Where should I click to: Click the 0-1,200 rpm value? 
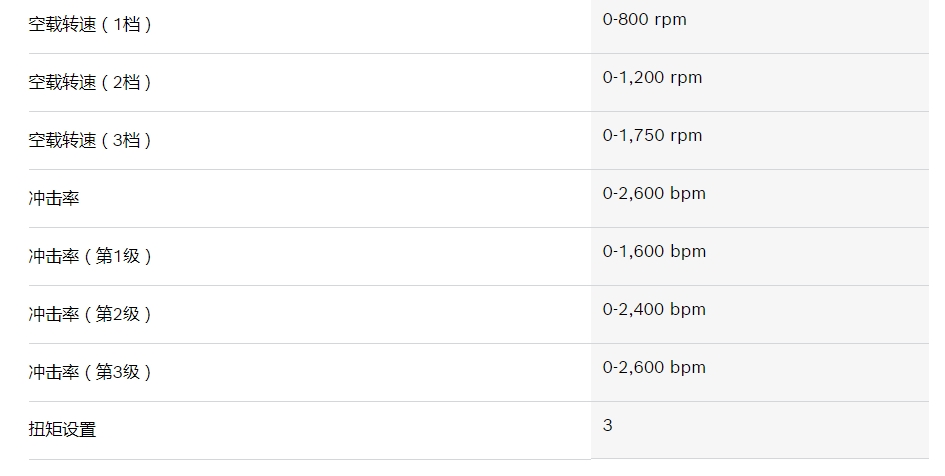[652, 77]
